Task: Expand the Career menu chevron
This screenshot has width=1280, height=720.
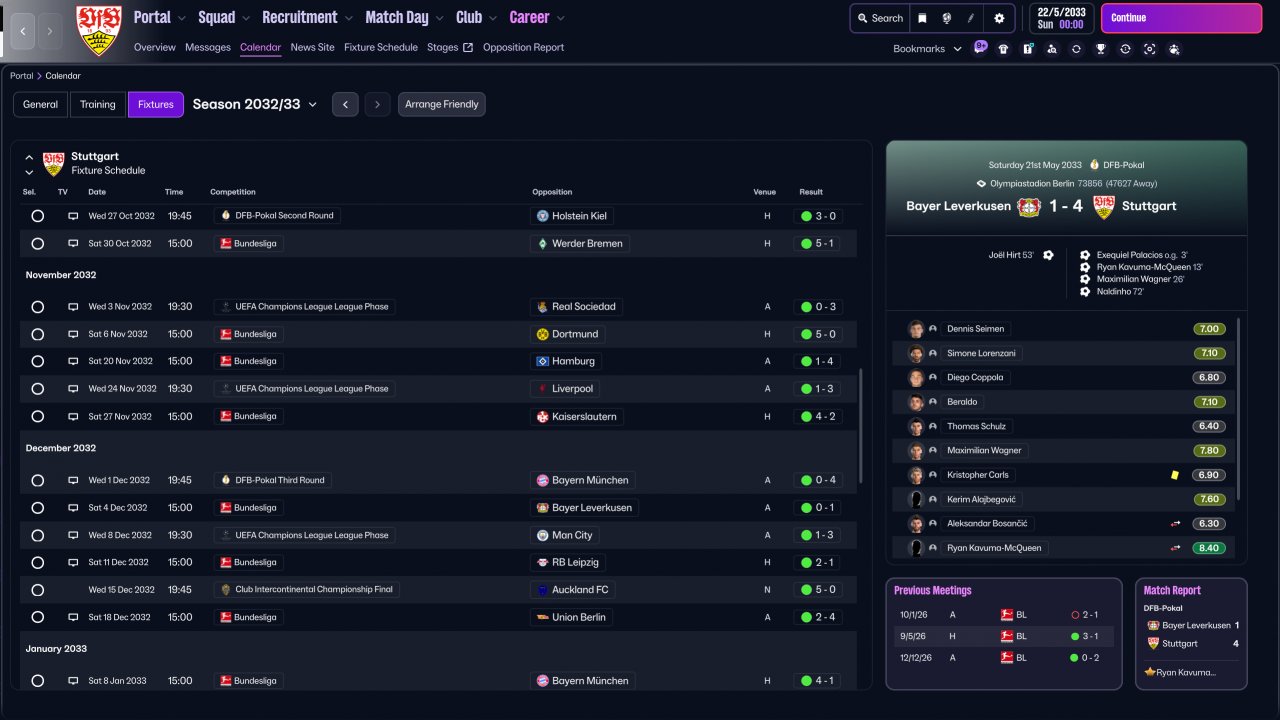Action: coord(560,18)
